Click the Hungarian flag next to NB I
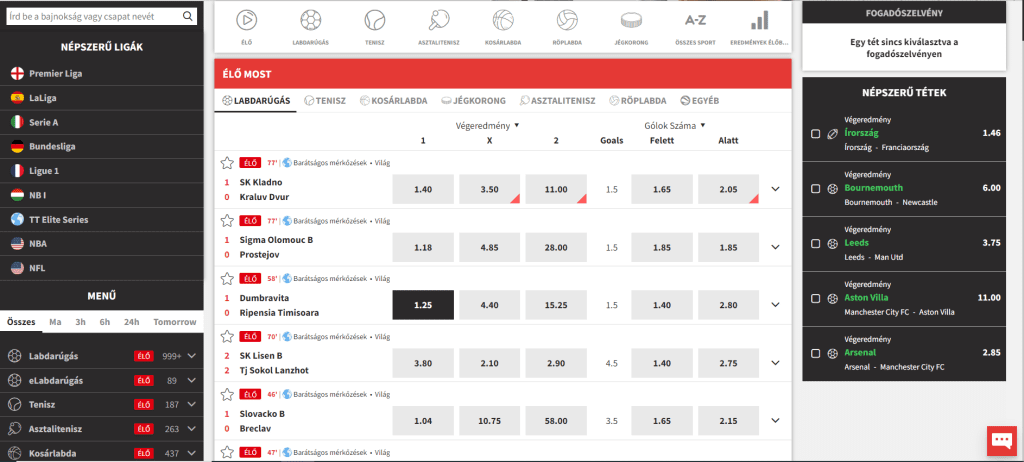Screen dimensions: 1024x462 click(x=18, y=195)
